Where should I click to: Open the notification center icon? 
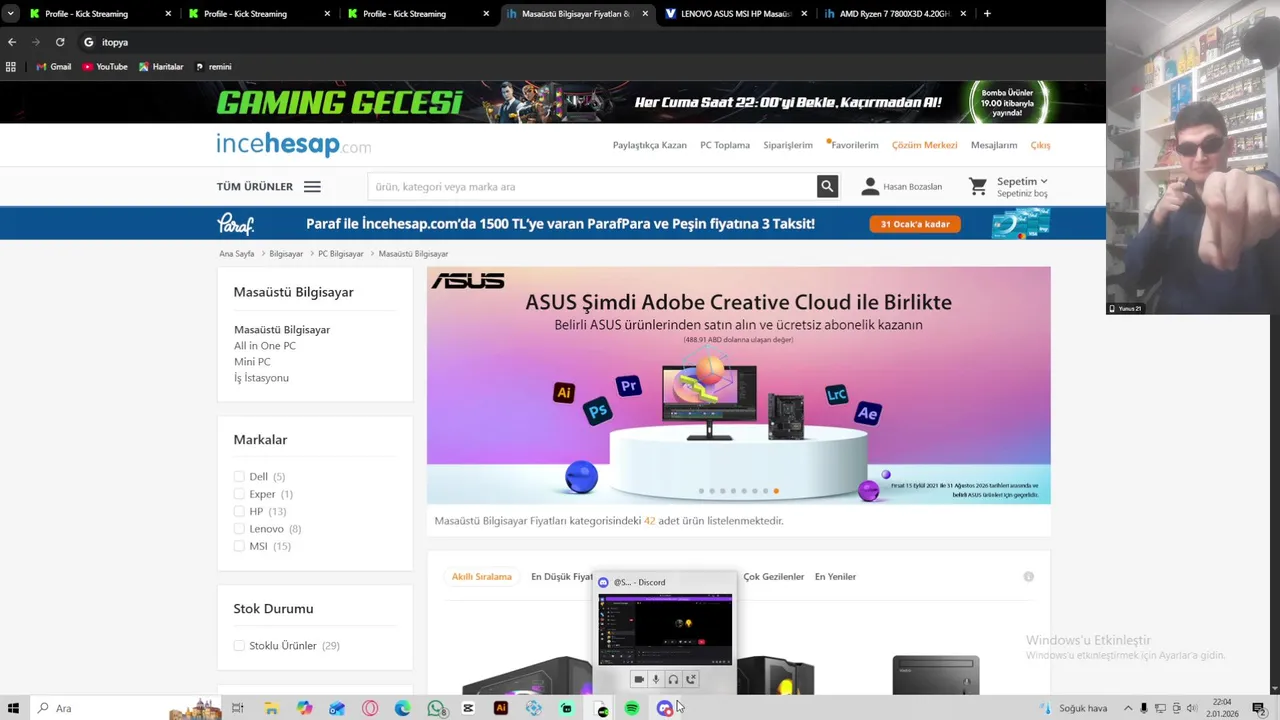(1258, 708)
